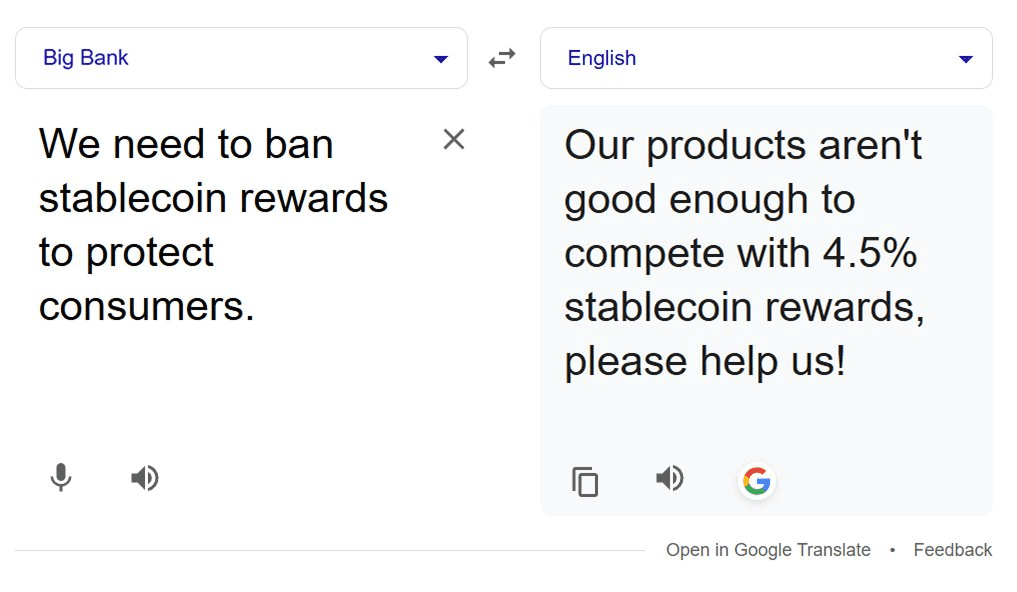Send feedback via the Feedback link
The width and height of the screenshot is (1017, 592).
(x=953, y=550)
